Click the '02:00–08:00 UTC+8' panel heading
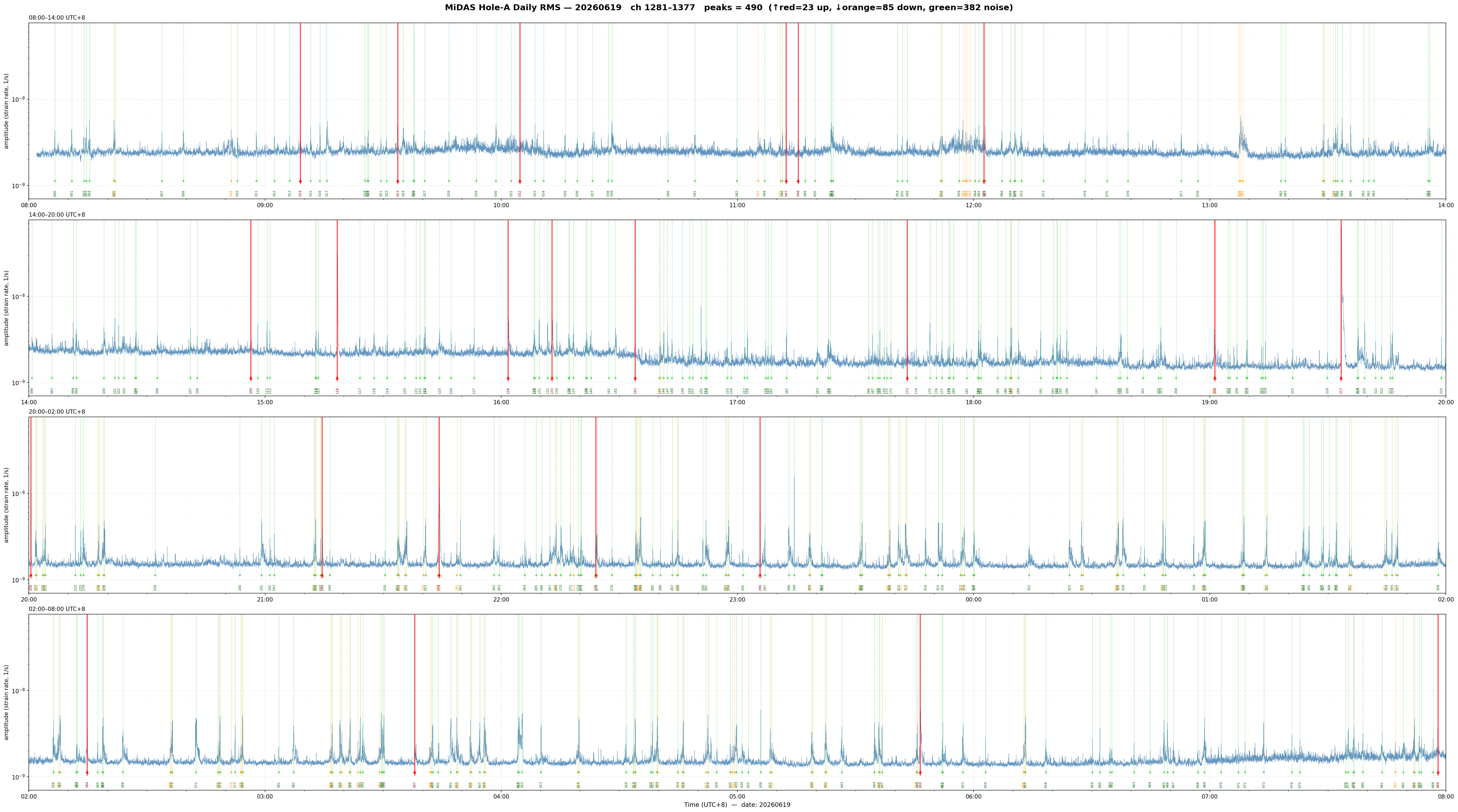 (x=57, y=609)
